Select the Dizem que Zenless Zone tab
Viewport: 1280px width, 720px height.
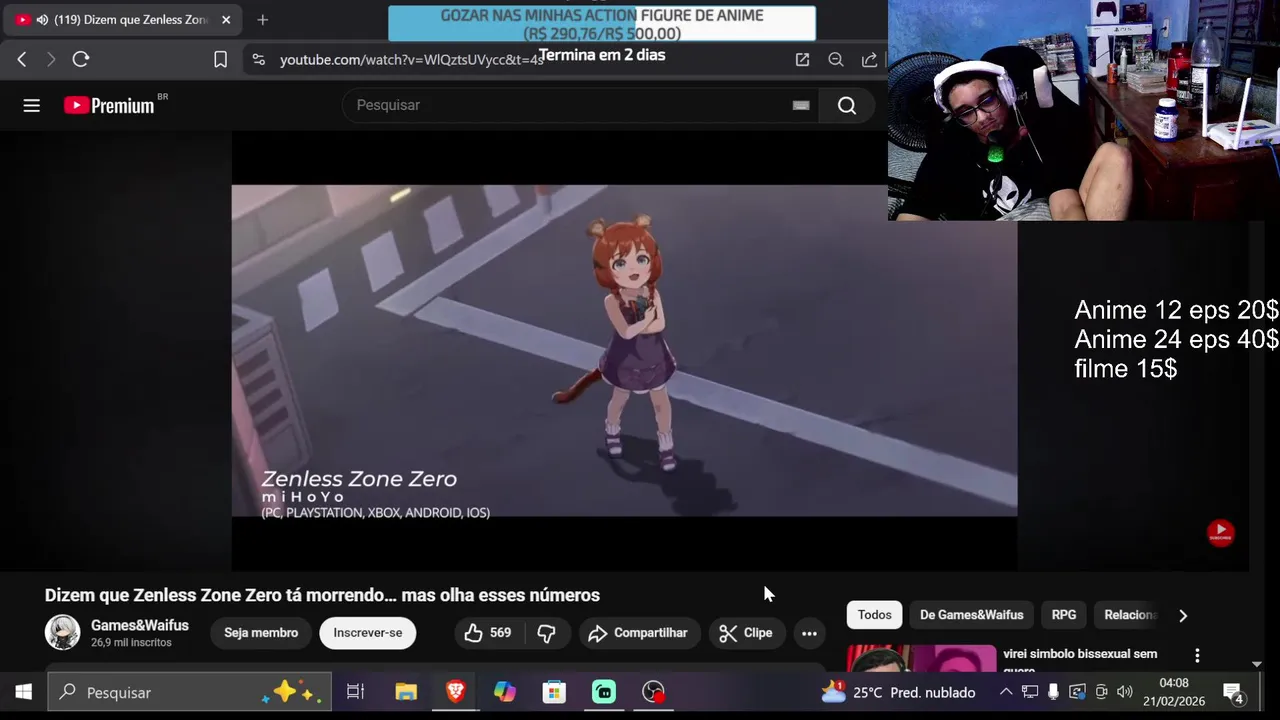123,20
